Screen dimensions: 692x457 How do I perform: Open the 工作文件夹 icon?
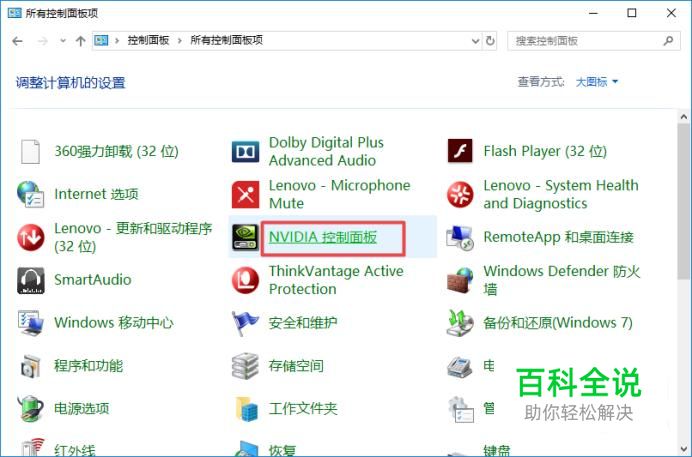(246, 409)
